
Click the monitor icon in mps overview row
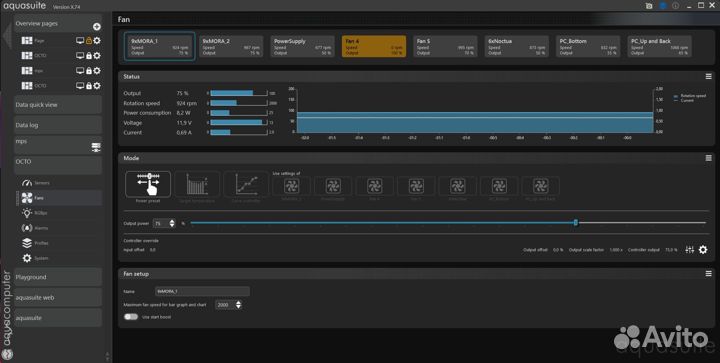click(x=80, y=71)
